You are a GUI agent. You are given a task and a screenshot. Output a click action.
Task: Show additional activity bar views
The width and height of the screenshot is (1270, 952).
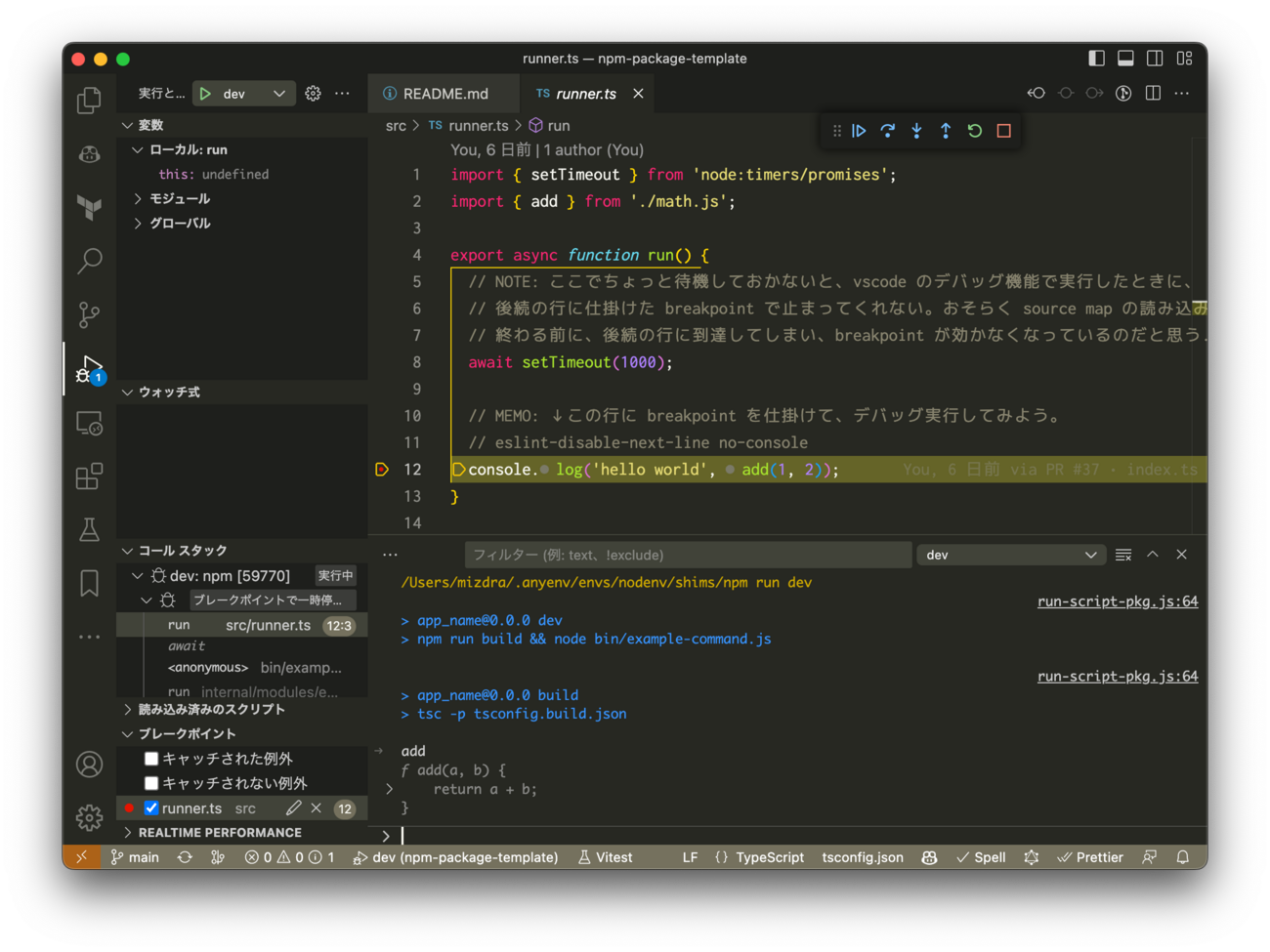click(89, 637)
